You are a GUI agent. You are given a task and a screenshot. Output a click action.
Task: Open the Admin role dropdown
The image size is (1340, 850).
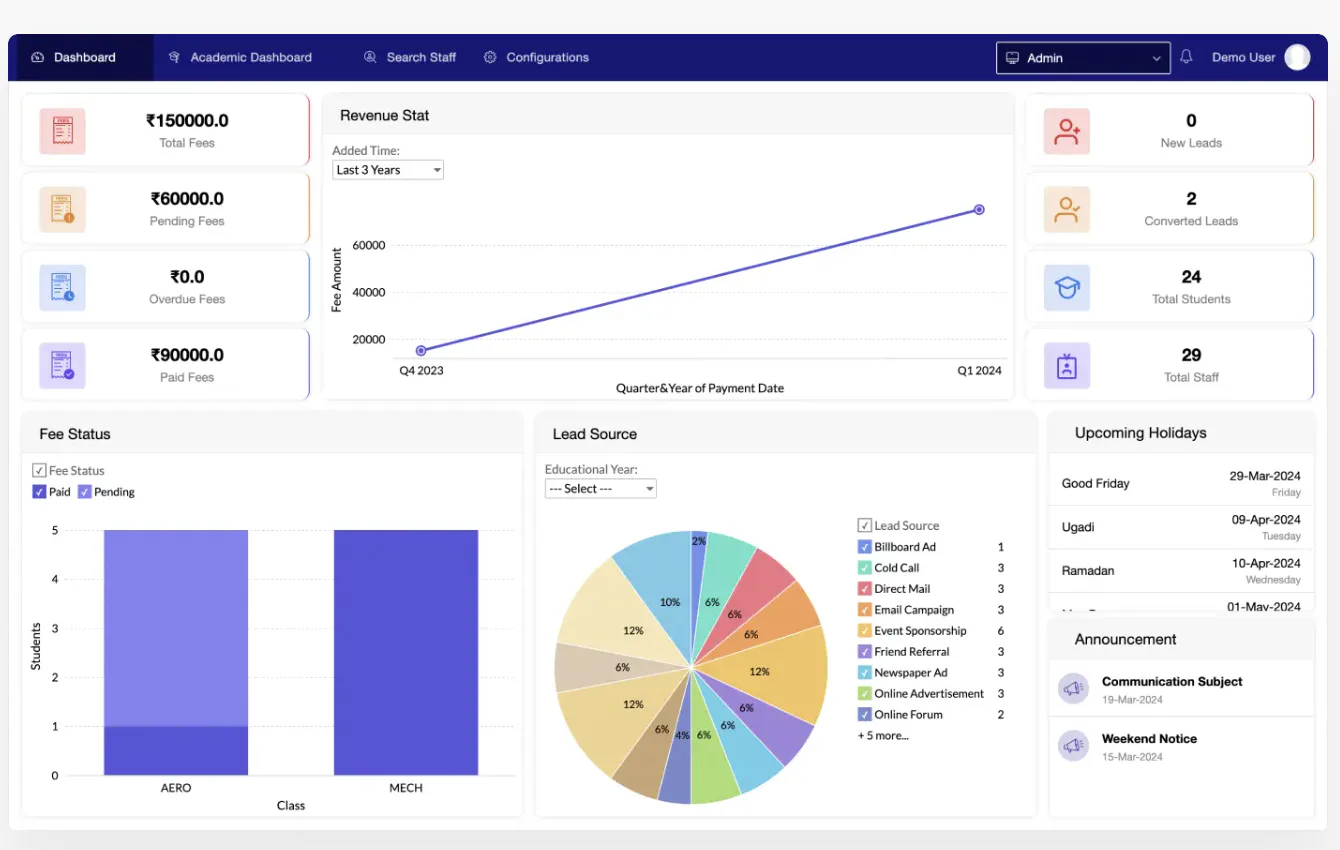coord(1083,58)
